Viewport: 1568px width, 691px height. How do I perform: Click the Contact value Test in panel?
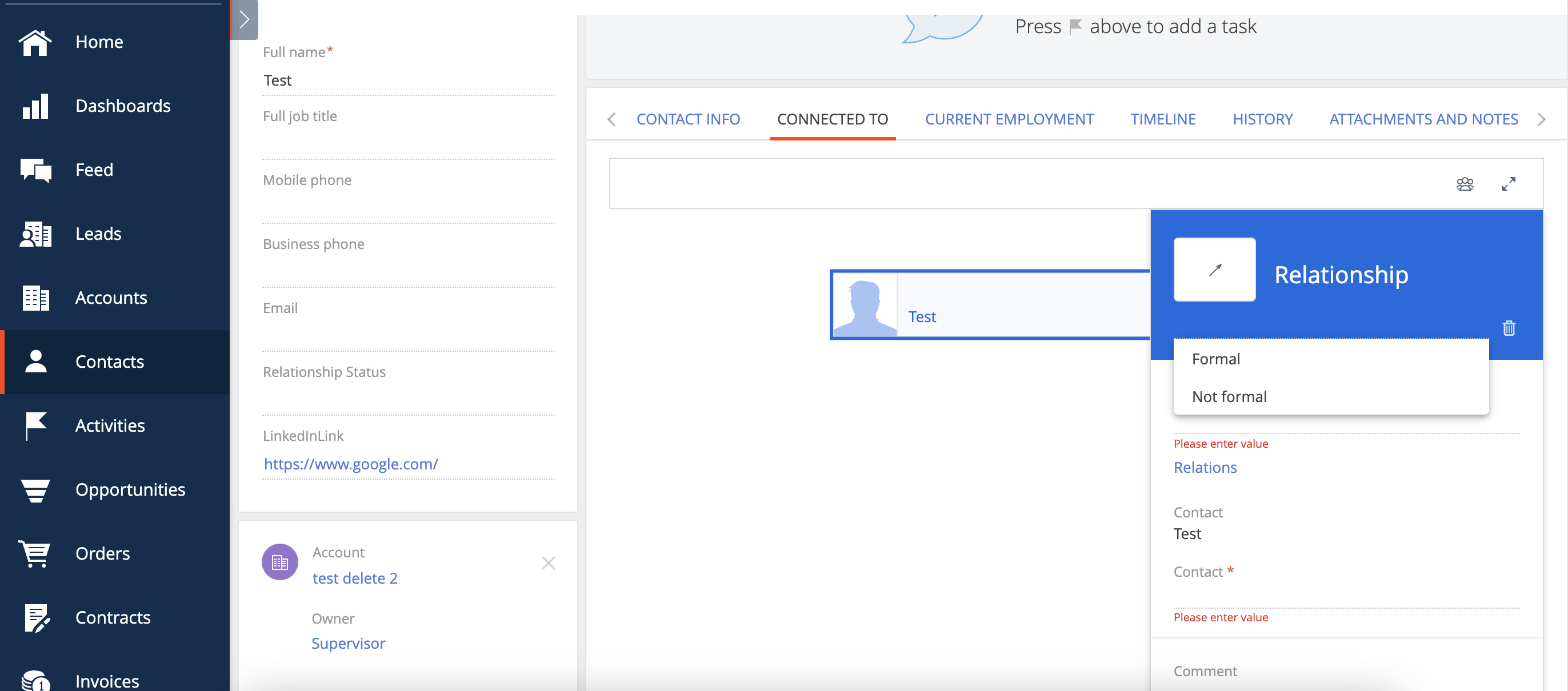(x=1187, y=533)
